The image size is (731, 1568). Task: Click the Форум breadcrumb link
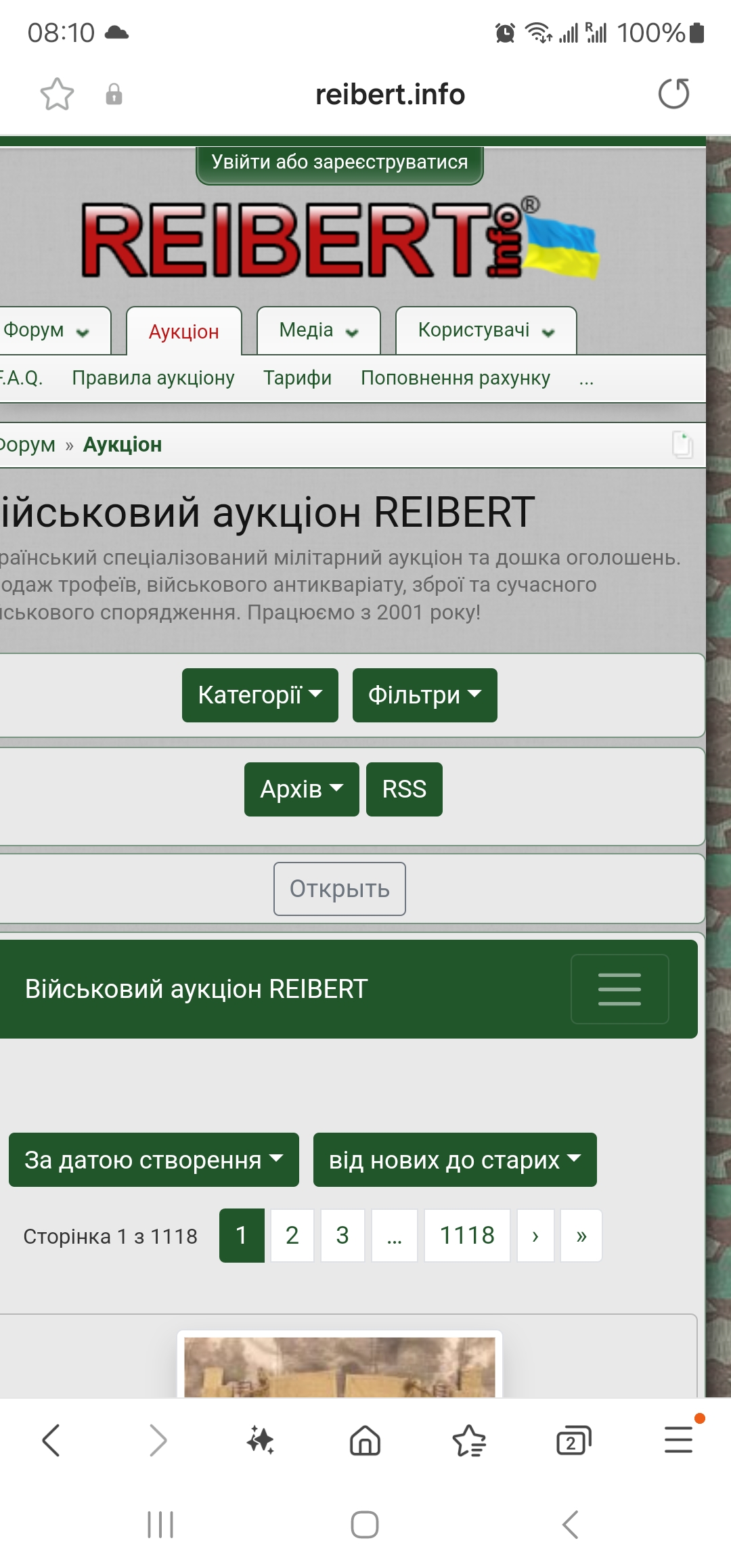[27, 445]
